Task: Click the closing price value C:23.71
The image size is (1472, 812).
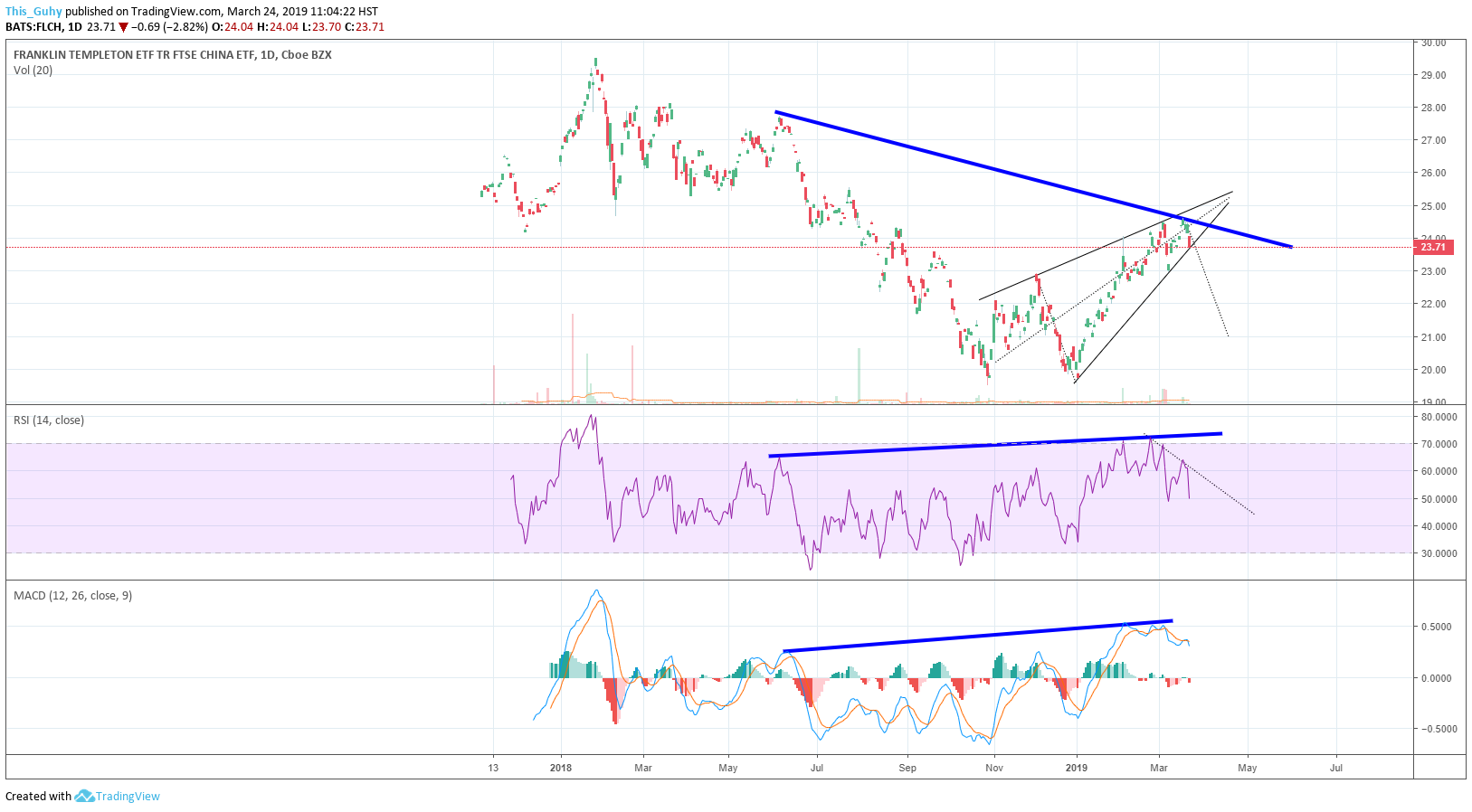Action: [x=365, y=26]
